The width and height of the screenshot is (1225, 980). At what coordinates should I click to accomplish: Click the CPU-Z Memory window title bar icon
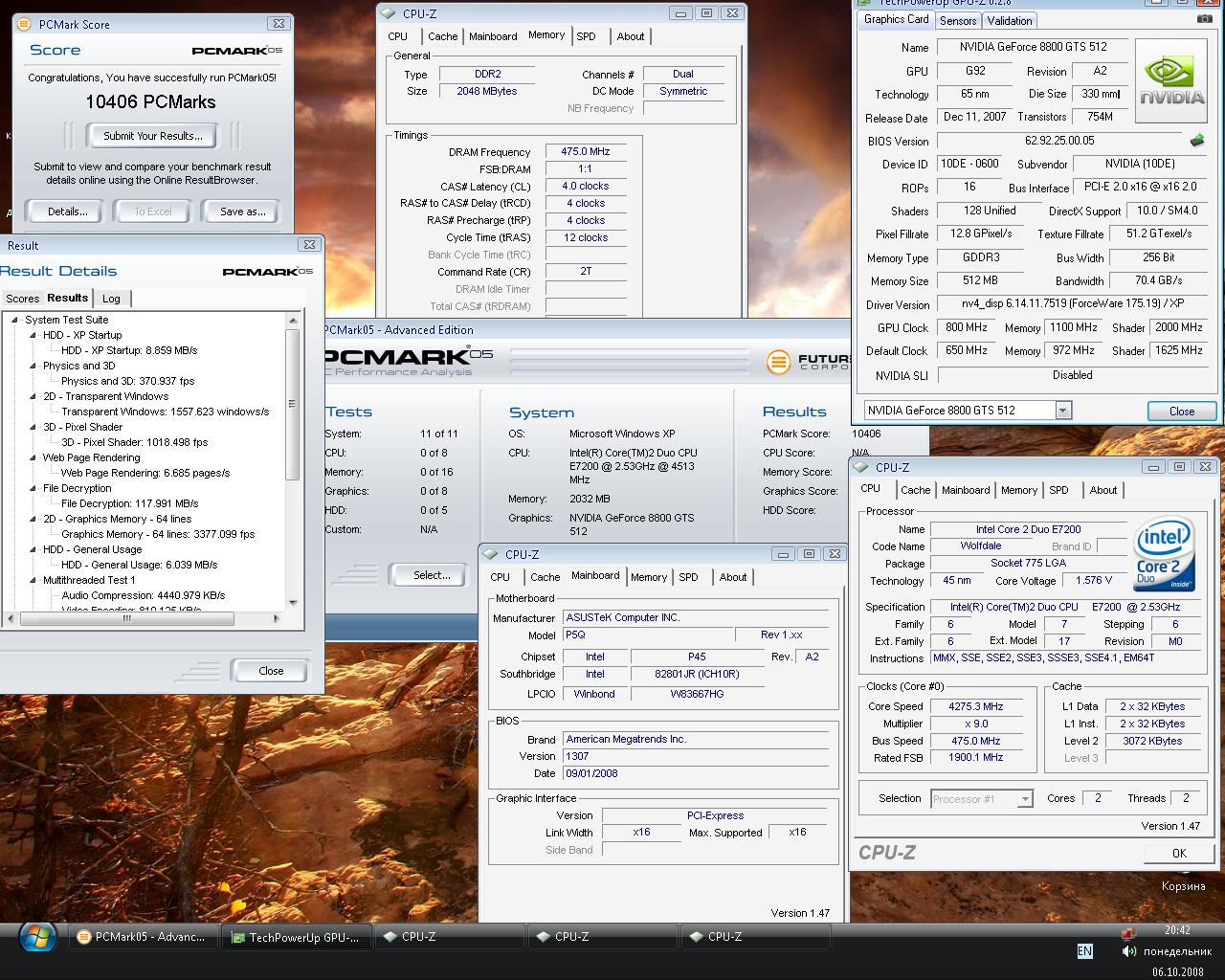(x=390, y=13)
